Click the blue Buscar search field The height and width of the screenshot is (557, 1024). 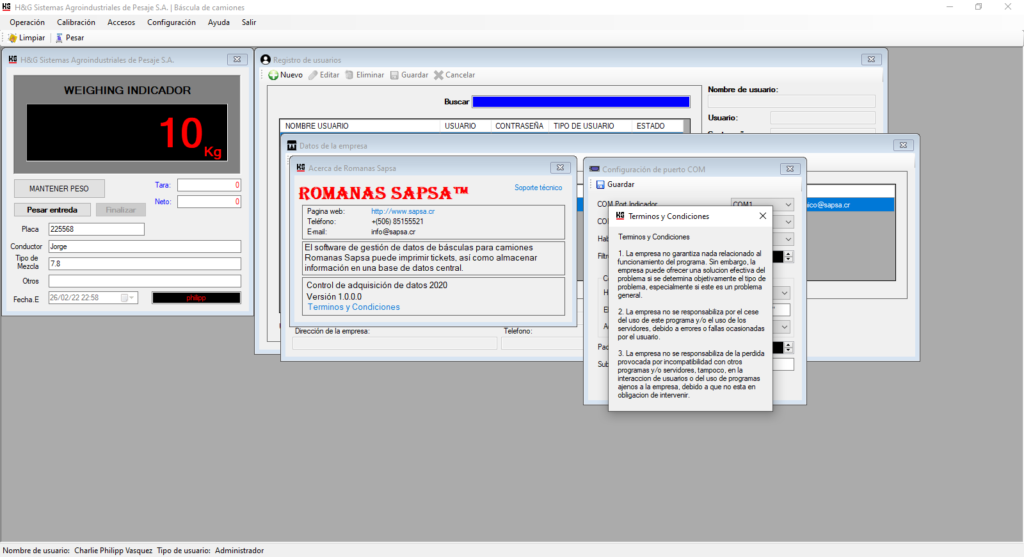(x=581, y=102)
